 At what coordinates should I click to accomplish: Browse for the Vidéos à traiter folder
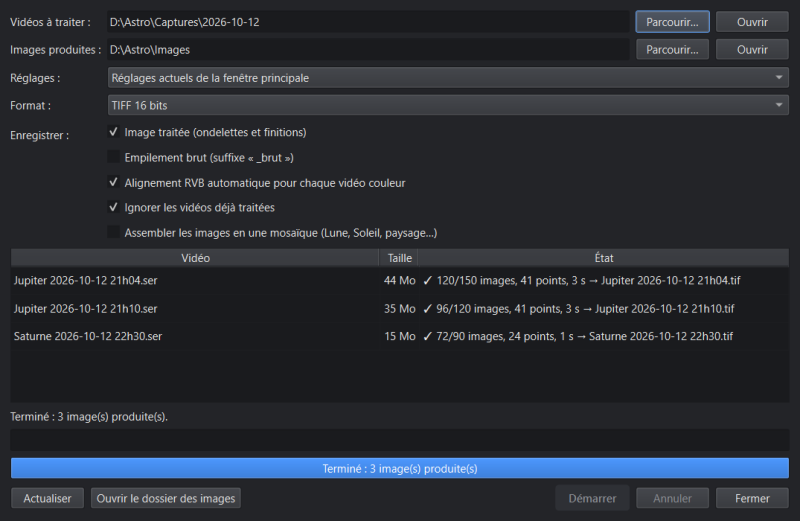[x=672, y=22]
